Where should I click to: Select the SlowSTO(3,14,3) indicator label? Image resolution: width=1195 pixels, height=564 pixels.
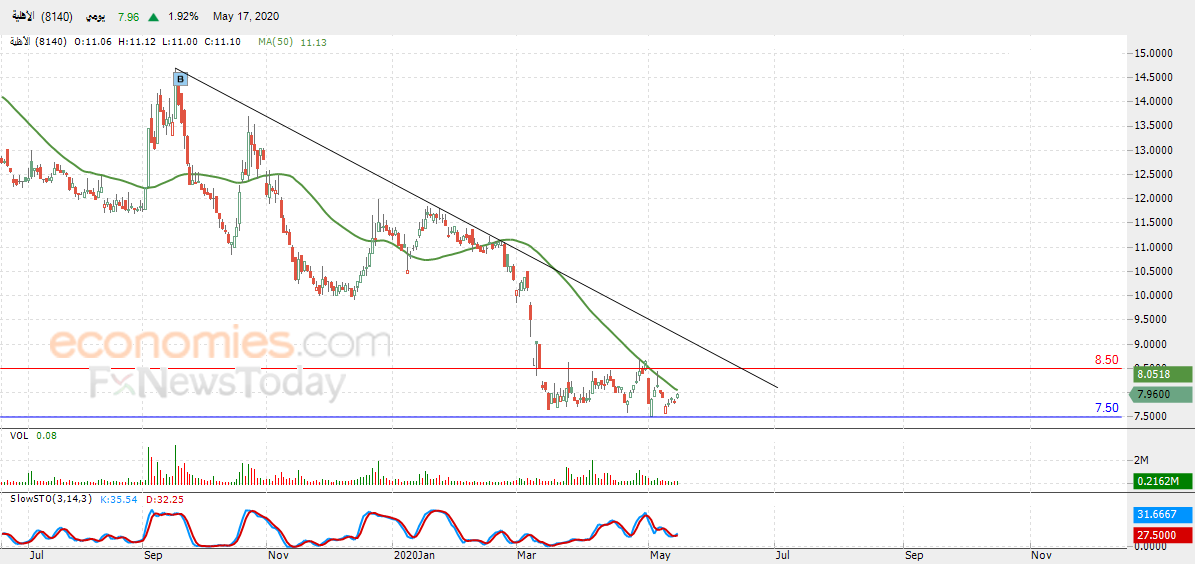[x=52, y=499]
